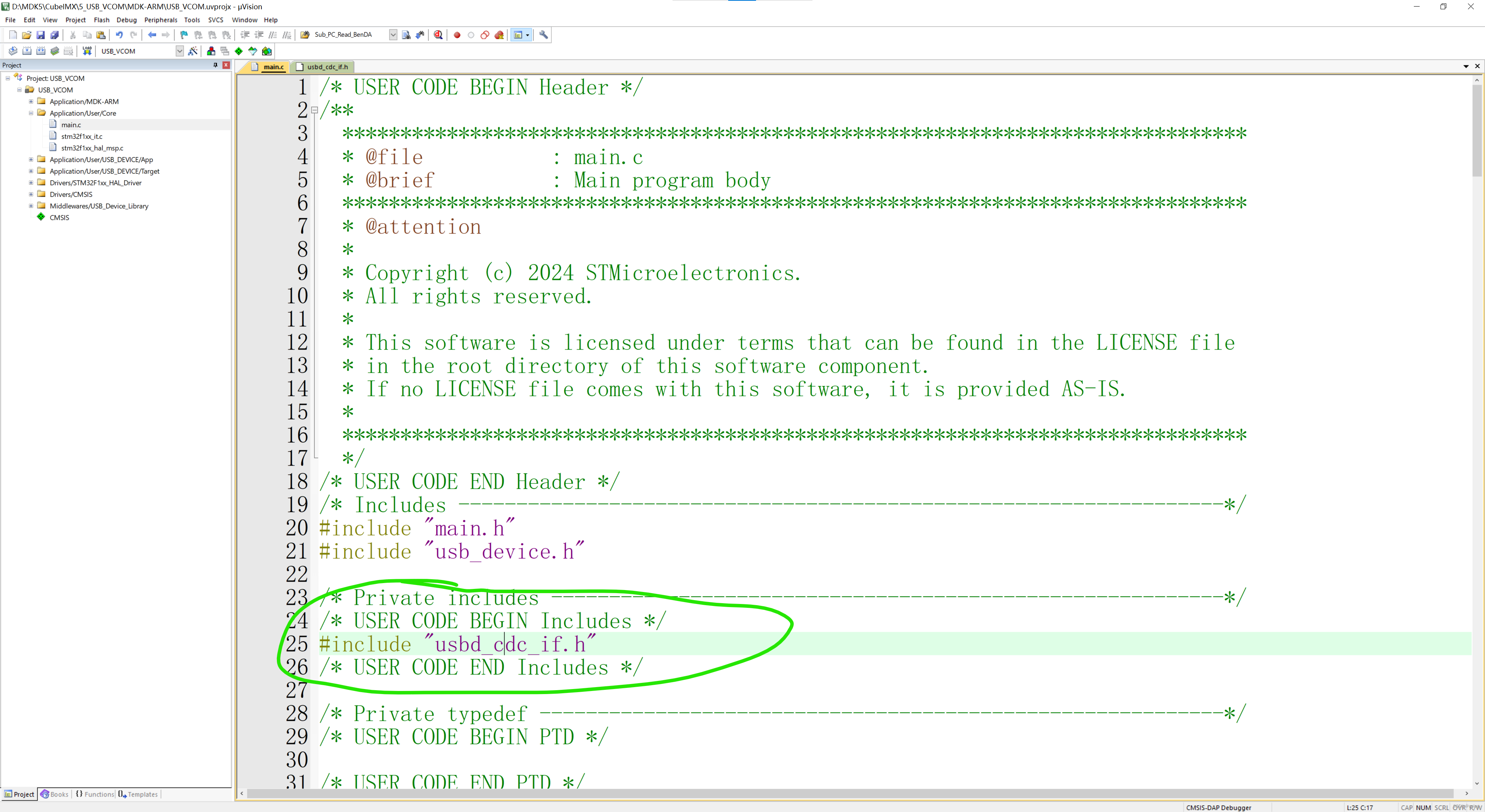Click the Undo arrow icon
The image size is (1485, 812).
(x=119, y=34)
